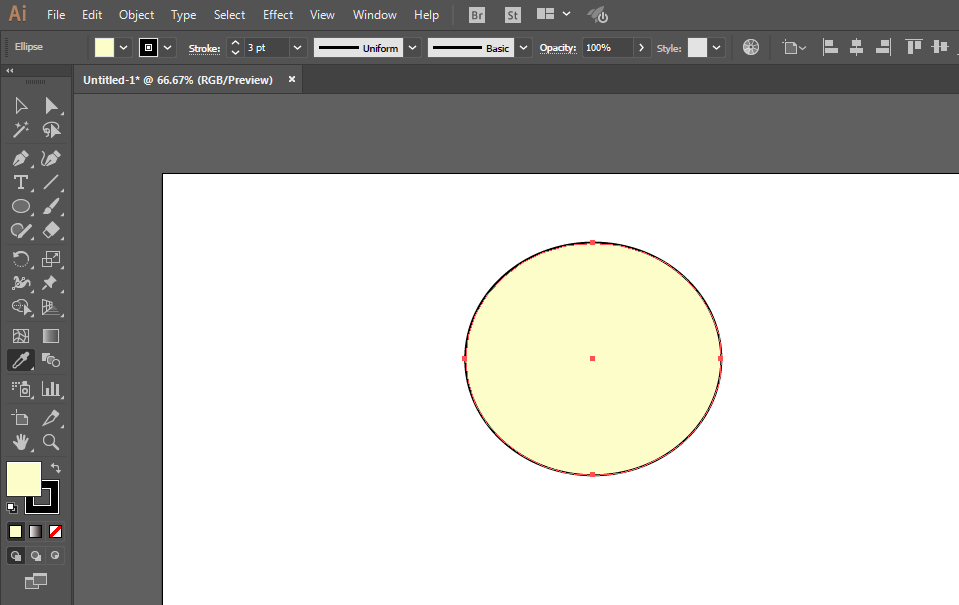Pick the Magic Wand tool

click(21, 130)
